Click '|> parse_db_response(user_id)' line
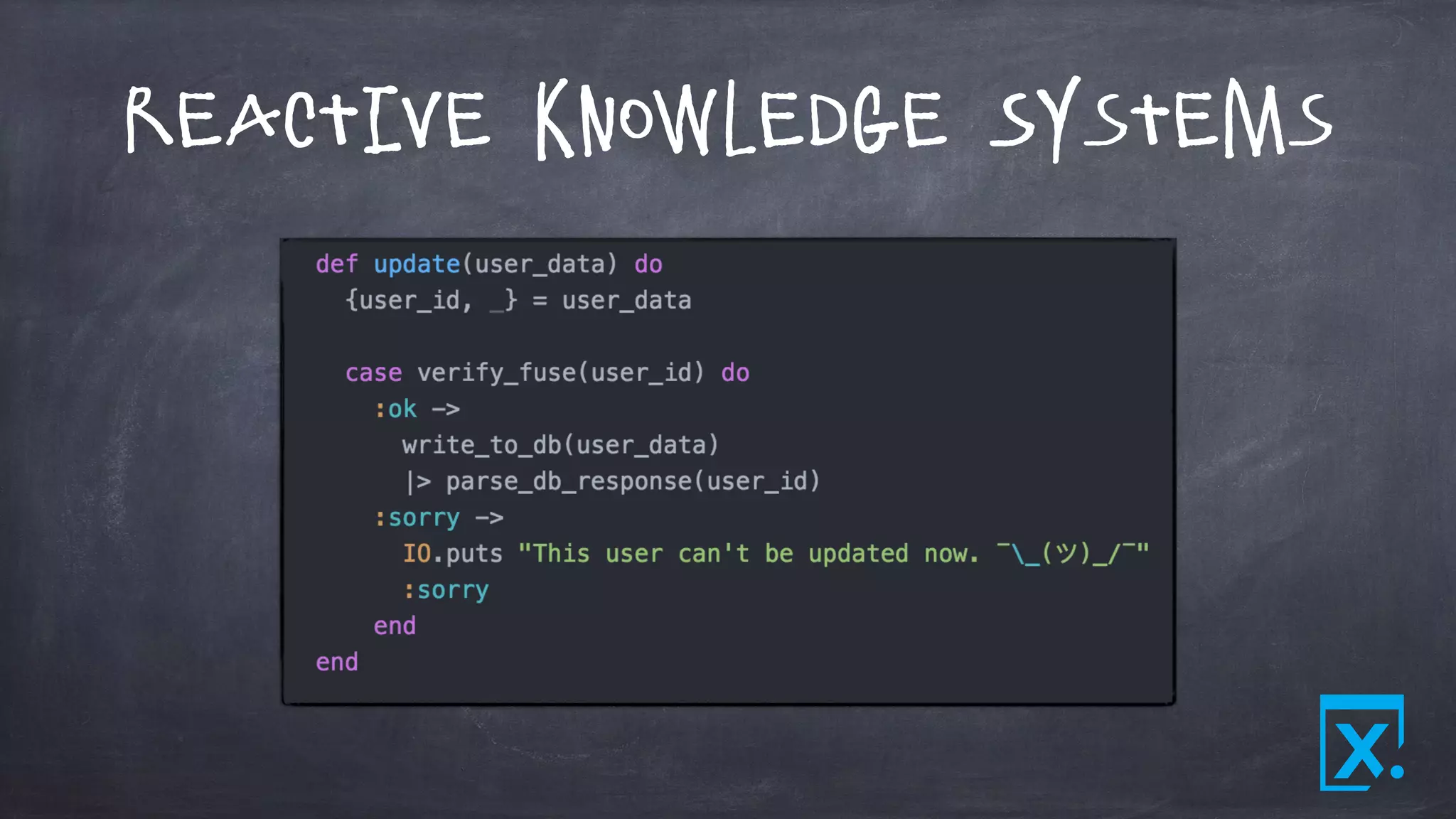This screenshot has width=1456, height=819. [612, 482]
